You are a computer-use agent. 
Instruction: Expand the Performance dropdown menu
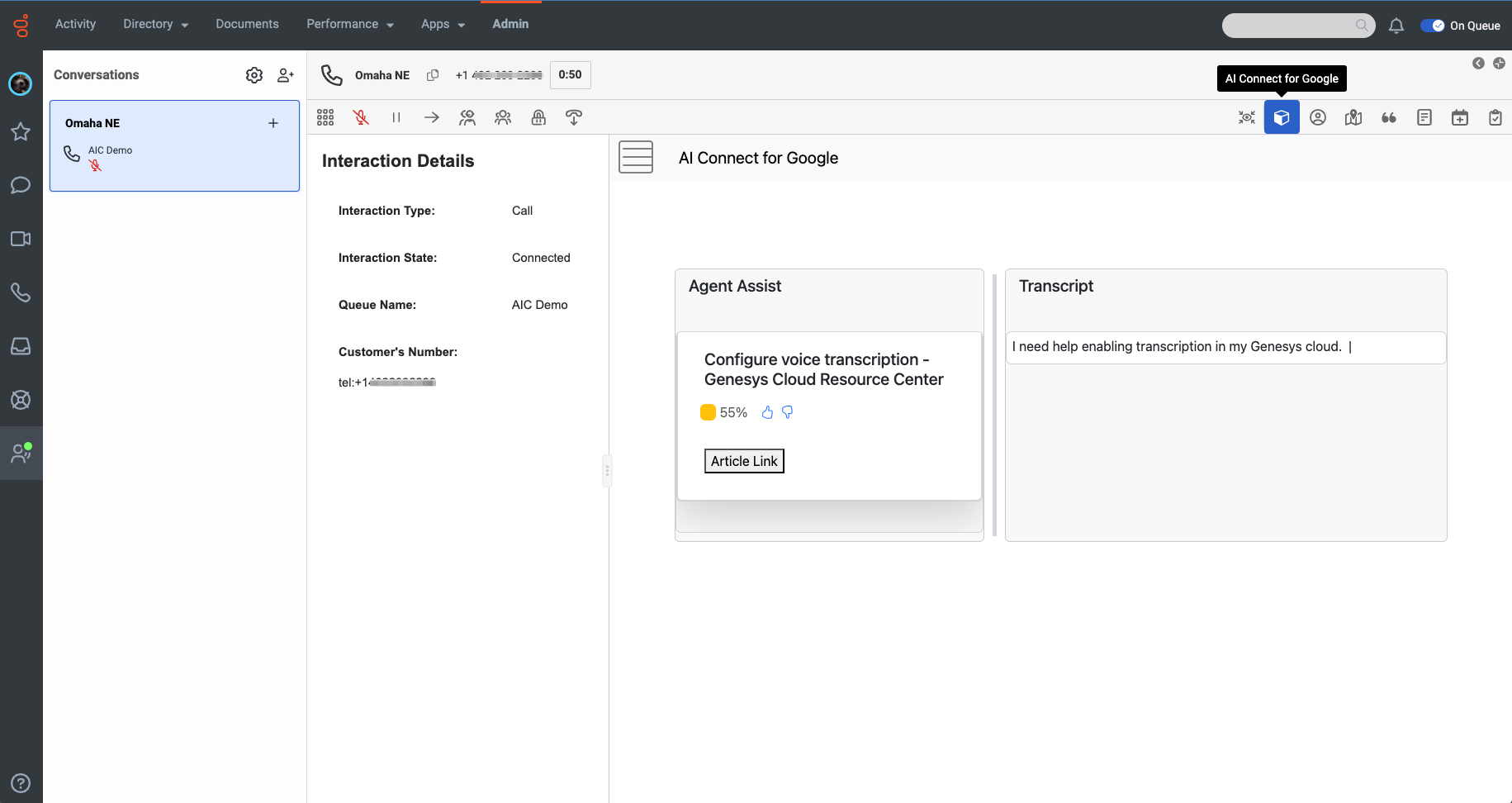click(349, 24)
